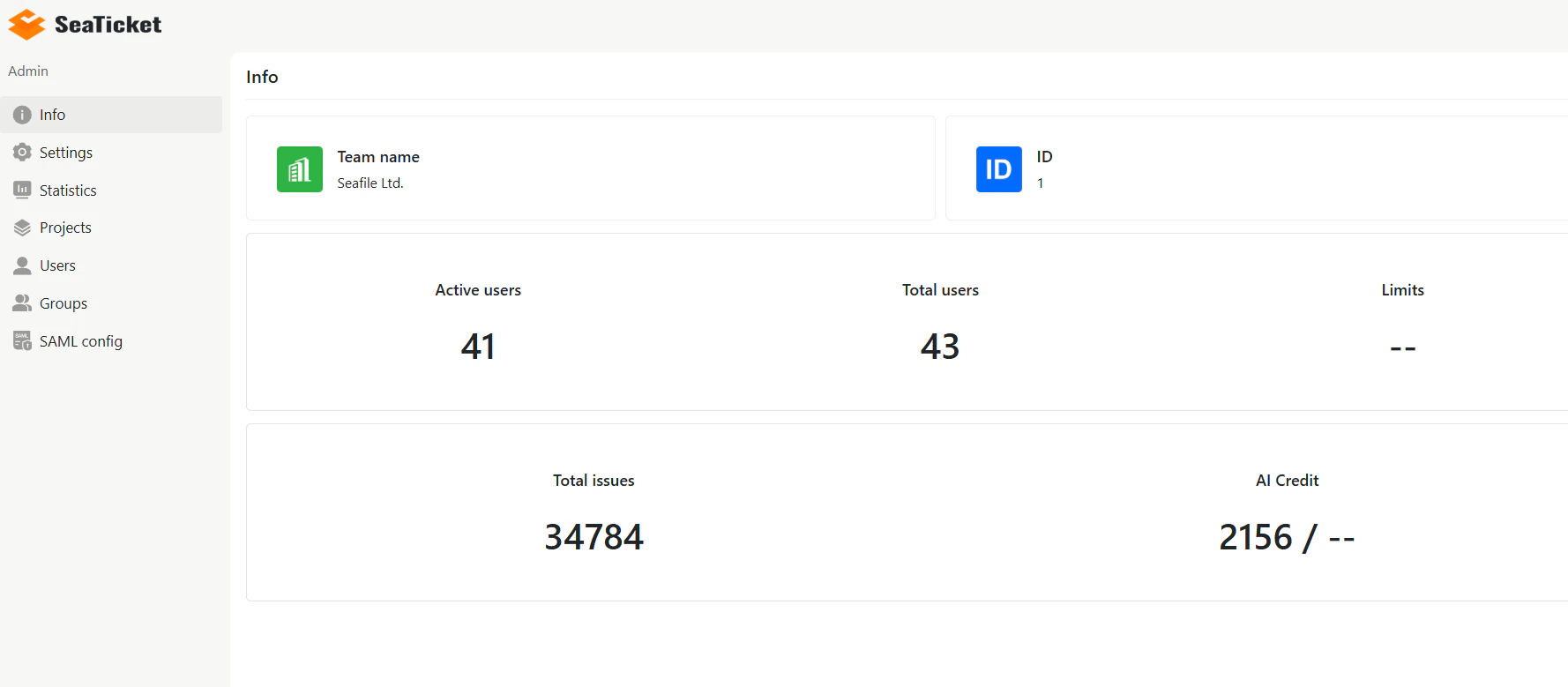Select the Seafile Ltd. team name value

pos(370,183)
